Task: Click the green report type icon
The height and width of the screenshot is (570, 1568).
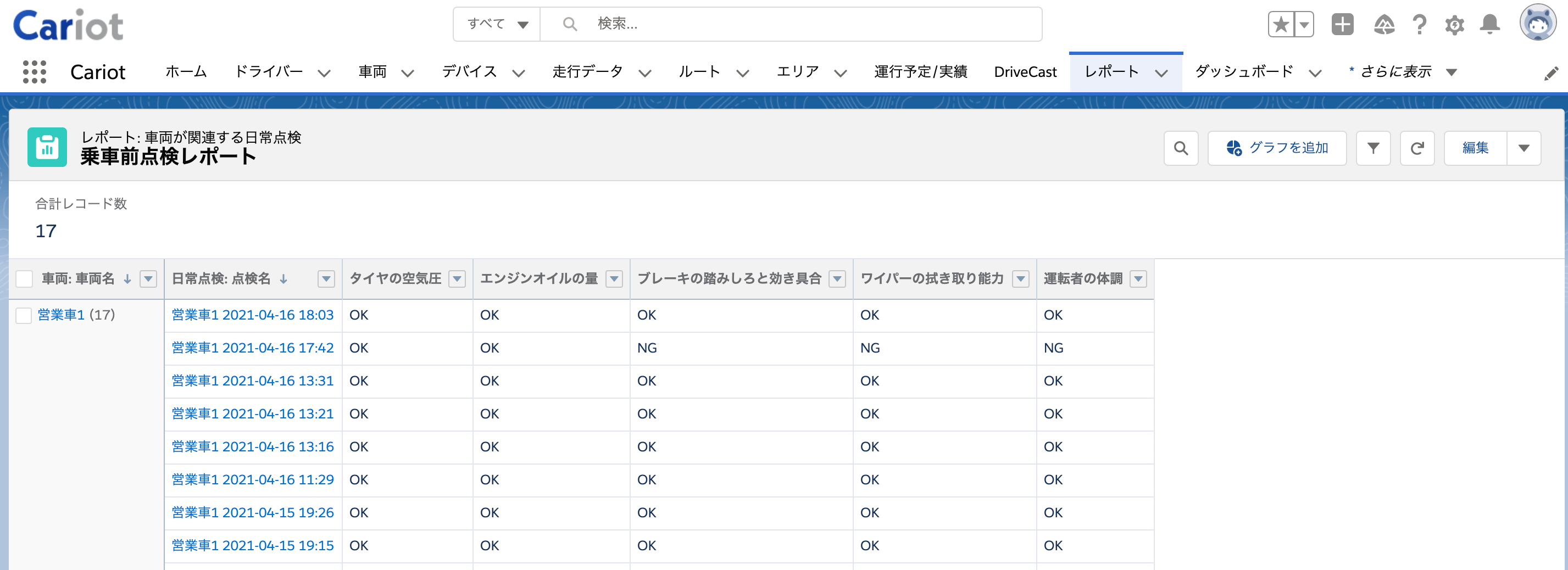Action: [47, 147]
